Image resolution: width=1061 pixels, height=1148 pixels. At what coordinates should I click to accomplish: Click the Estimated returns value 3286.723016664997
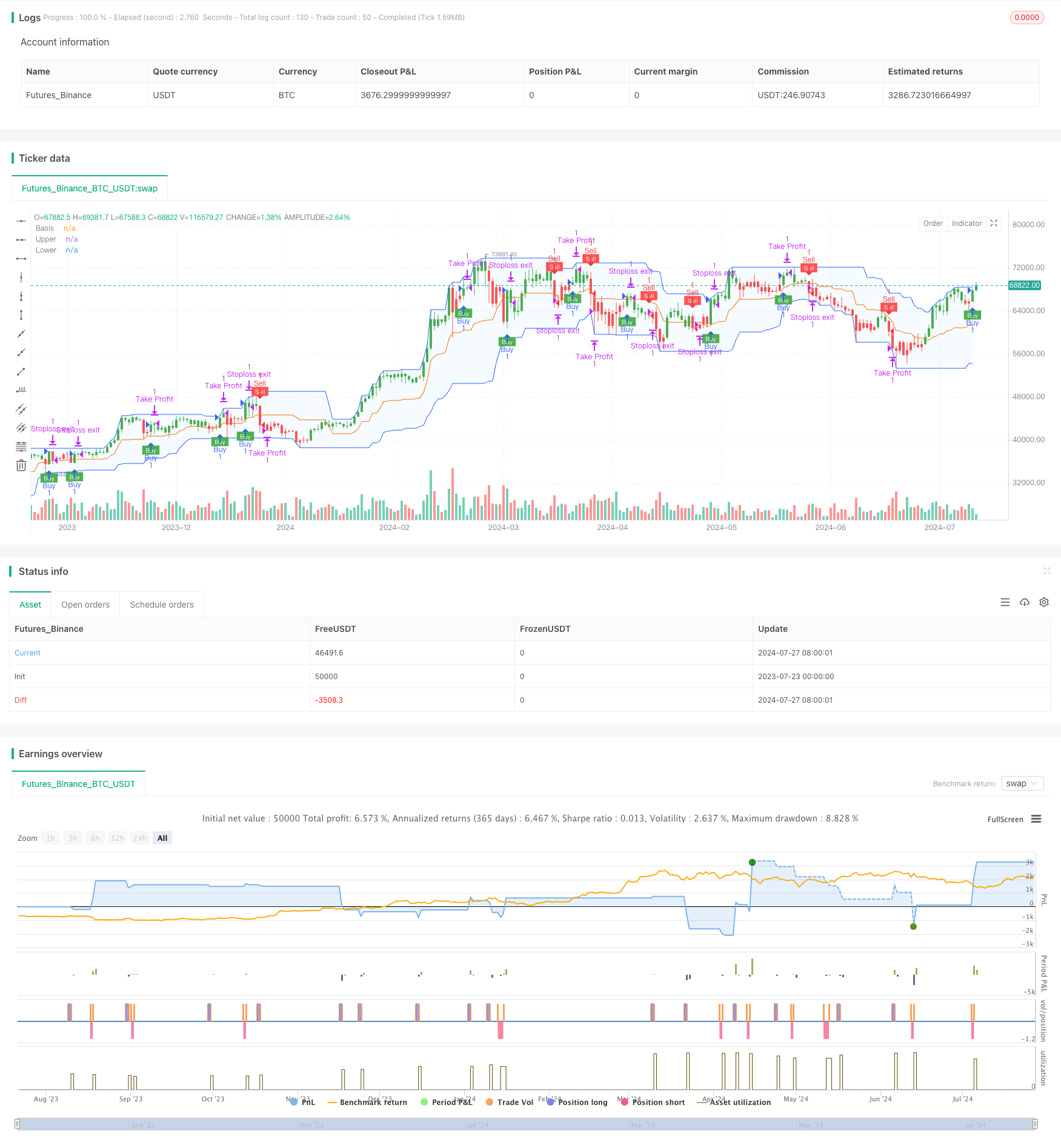[930, 95]
